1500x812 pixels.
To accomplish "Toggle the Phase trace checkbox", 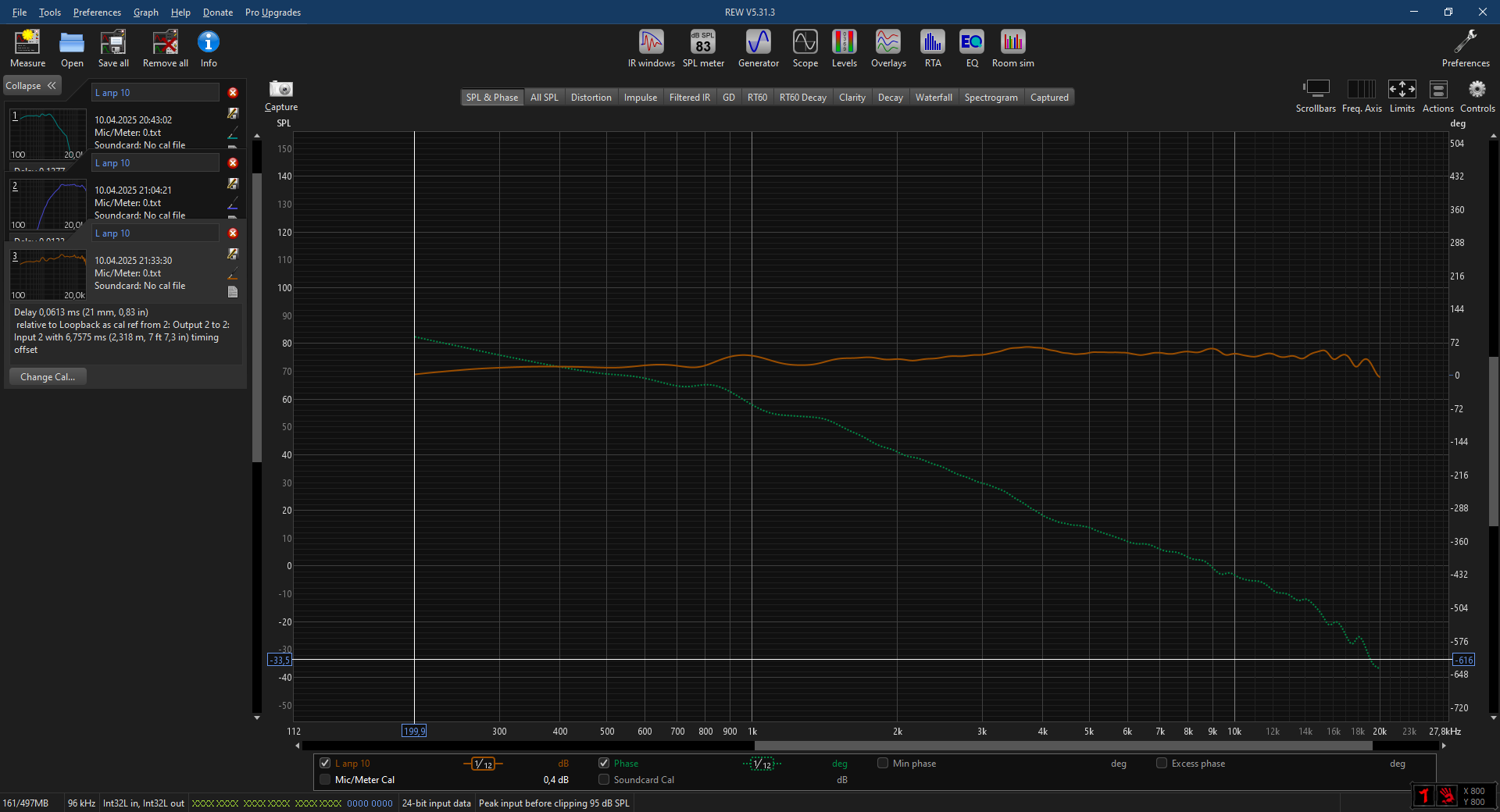I will [x=604, y=763].
